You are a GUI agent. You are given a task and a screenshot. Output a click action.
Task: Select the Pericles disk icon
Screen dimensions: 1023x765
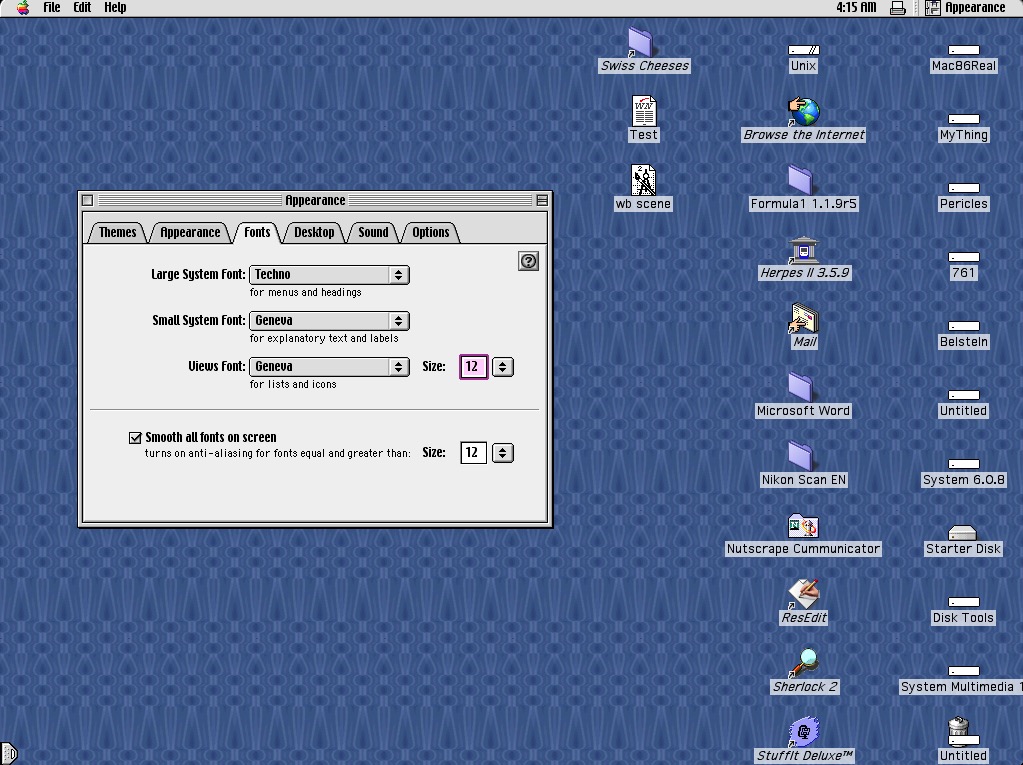pos(964,188)
